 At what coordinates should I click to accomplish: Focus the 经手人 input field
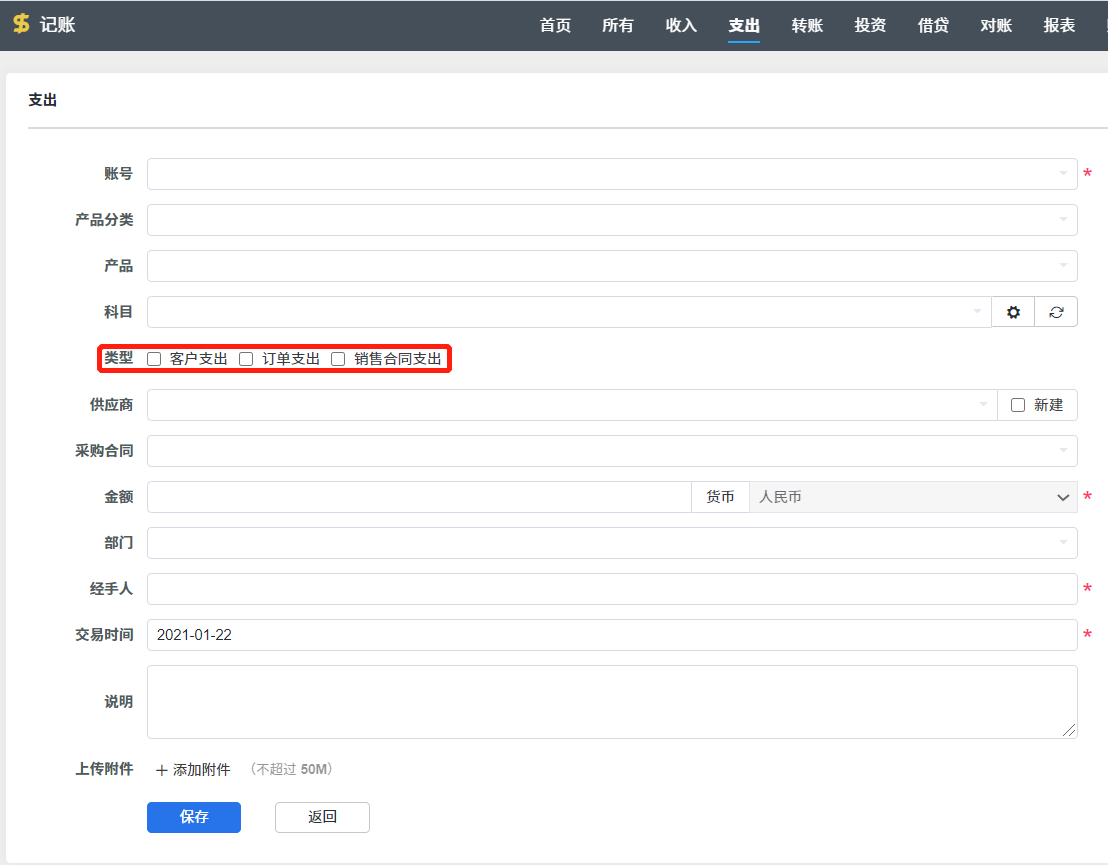click(x=612, y=589)
